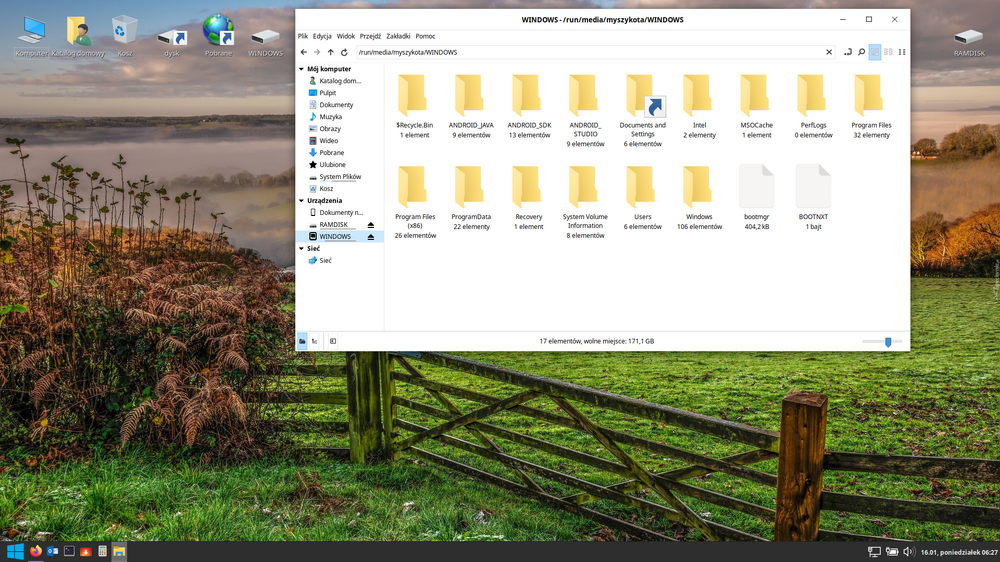
Task: Eject the WINDOWS drive in sidebar
Action: (371, 237)
